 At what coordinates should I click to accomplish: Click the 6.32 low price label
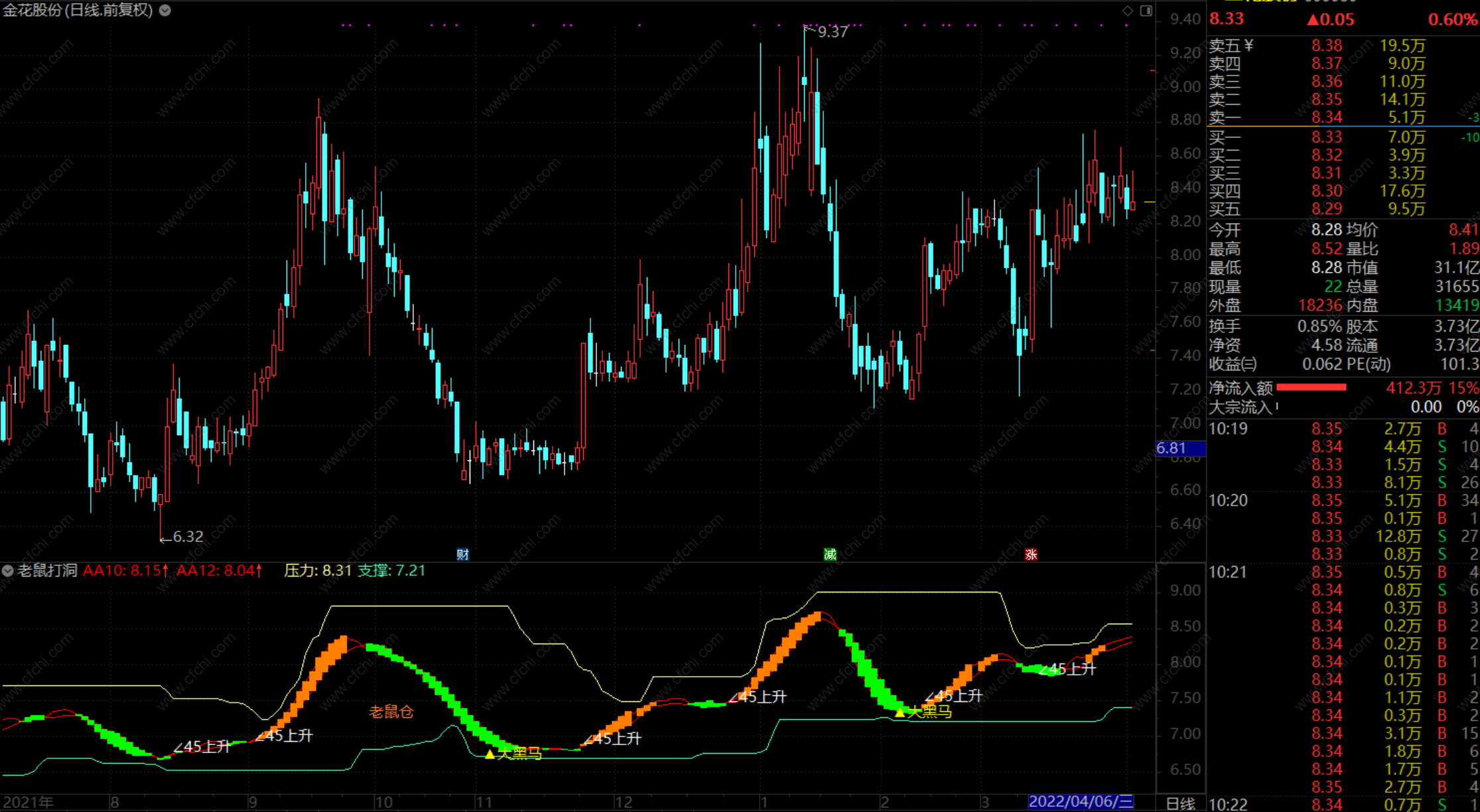tap(188, 537)
